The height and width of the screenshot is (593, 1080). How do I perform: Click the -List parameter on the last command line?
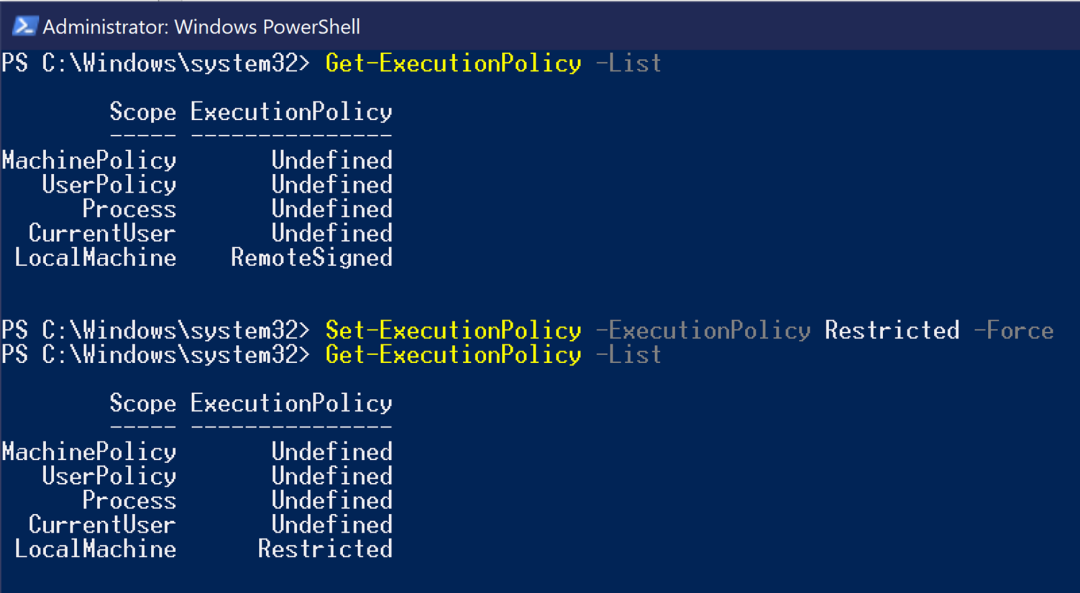(628, 355)
